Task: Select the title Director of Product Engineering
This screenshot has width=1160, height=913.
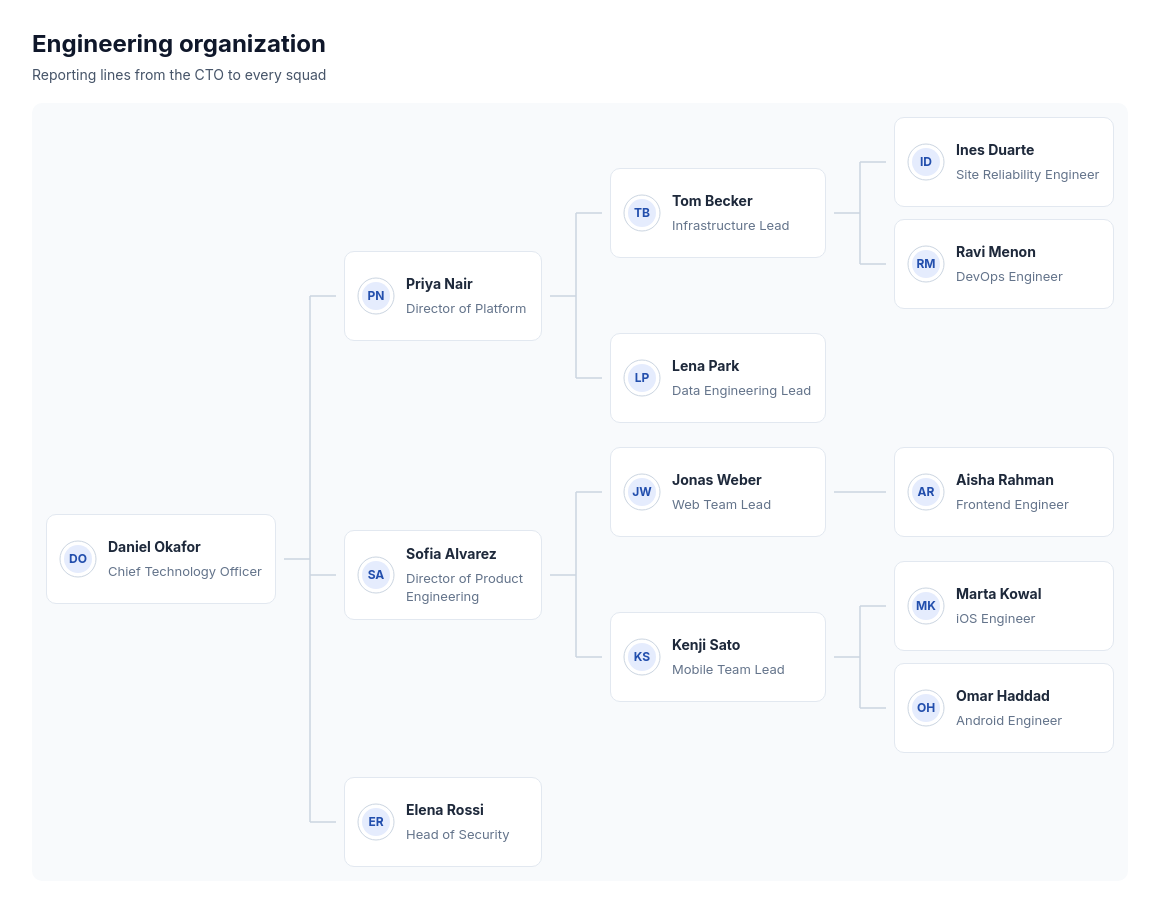Action: 464,587
